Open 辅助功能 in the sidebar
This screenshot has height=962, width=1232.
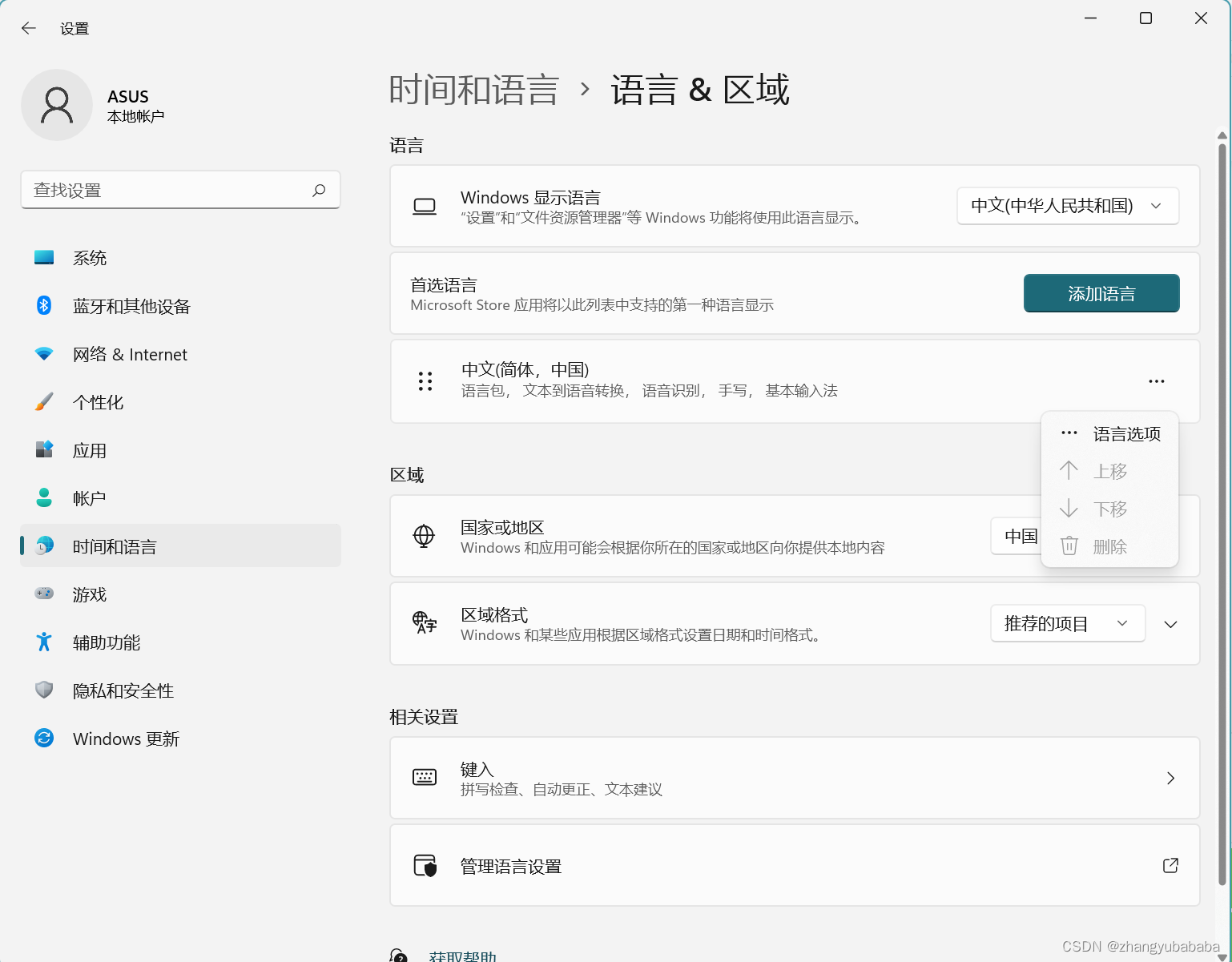pos(181,642)
